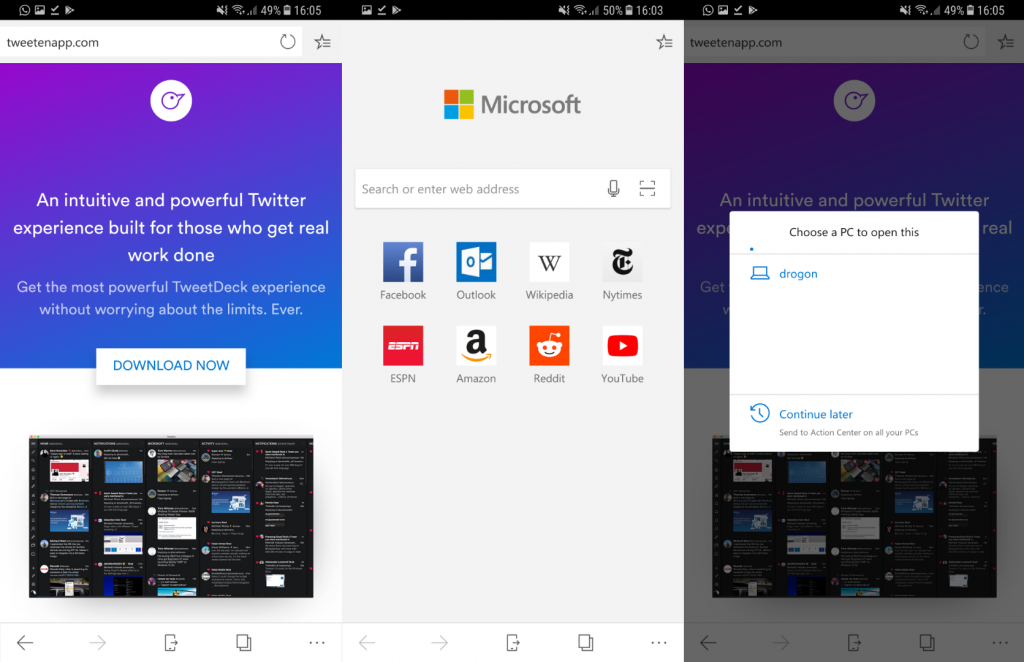Open the Nytimes shortcut tile

[622, 271]
